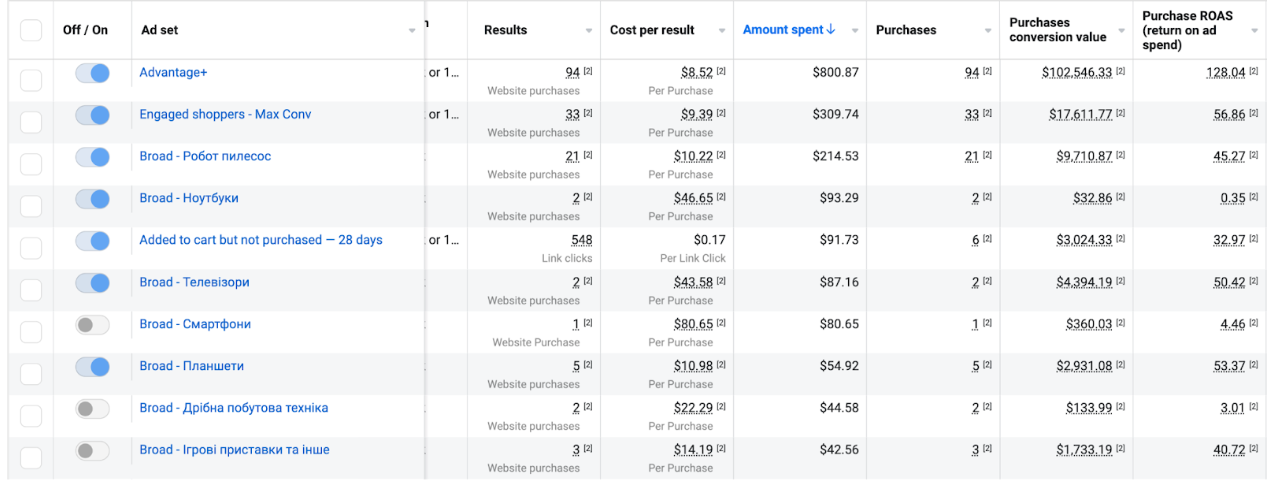Click the footnote [2] icon beside Advantage+ ROAS 128.04
The height and width of the screenshot is (488, 1279).
[x=1256, y=72]
